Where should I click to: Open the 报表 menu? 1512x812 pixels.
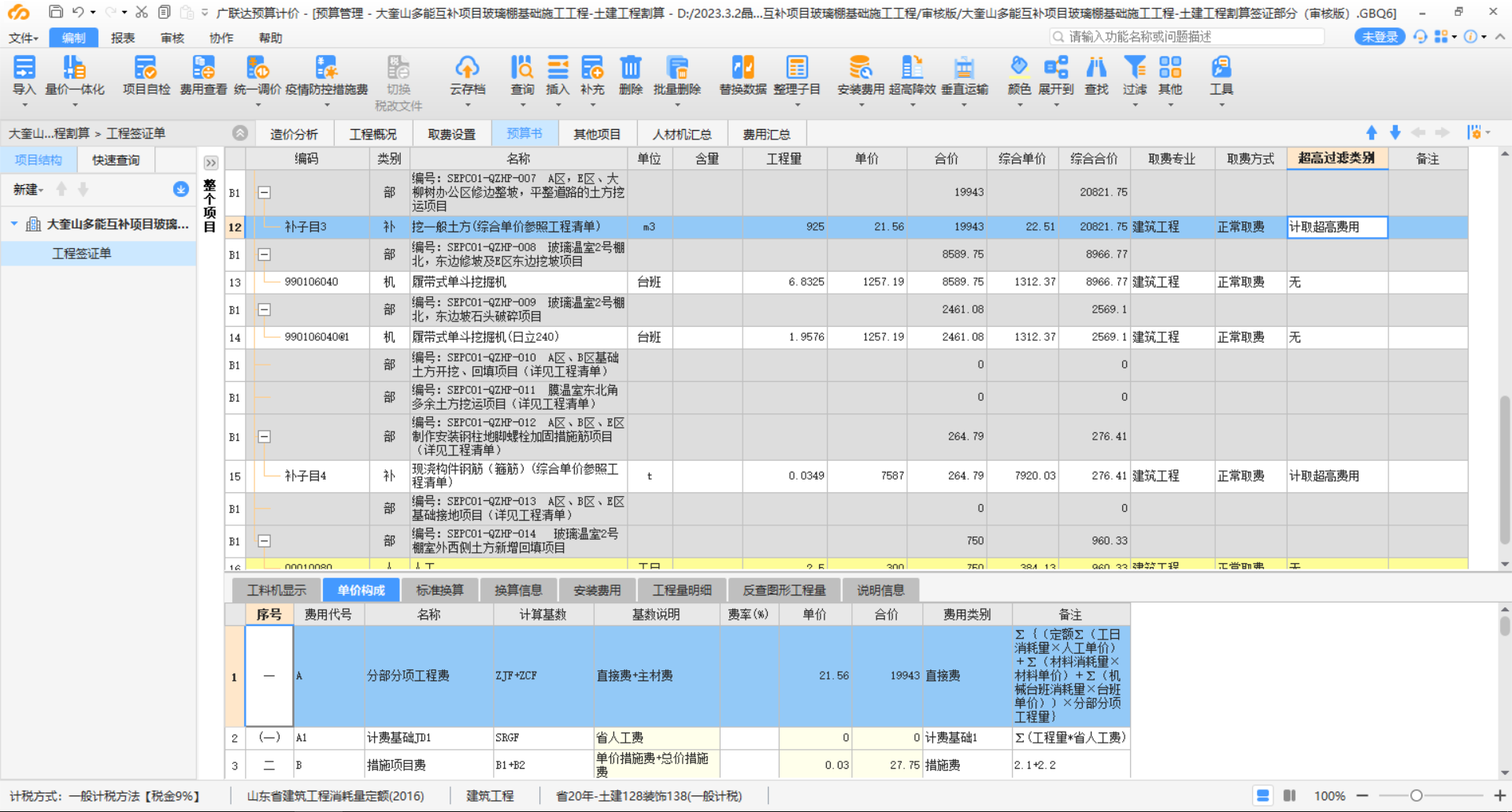click(x=123, y=38)
